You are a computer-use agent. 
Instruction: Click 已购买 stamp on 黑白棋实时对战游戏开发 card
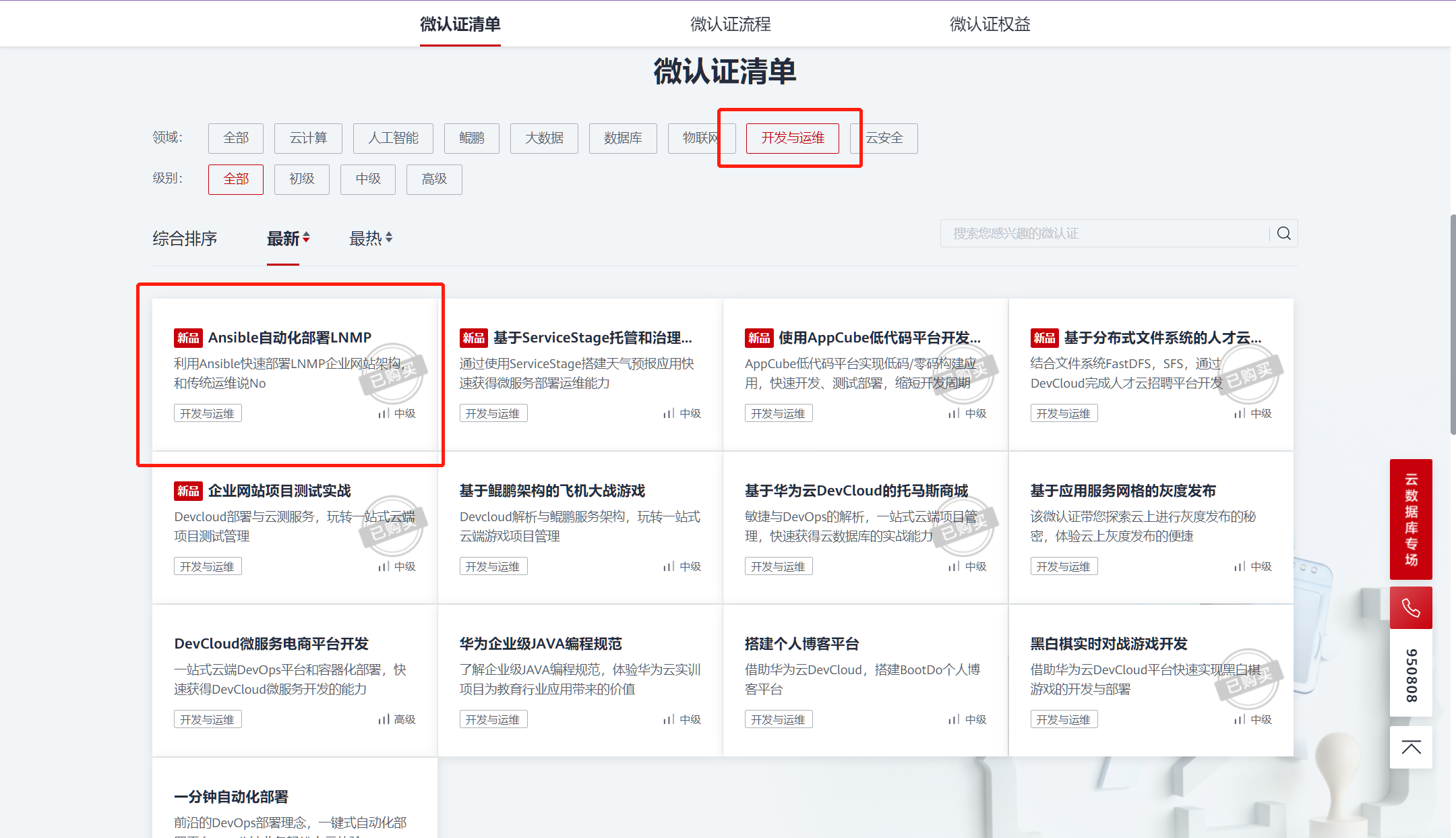pyautogui.click(x=1248, y=678)
